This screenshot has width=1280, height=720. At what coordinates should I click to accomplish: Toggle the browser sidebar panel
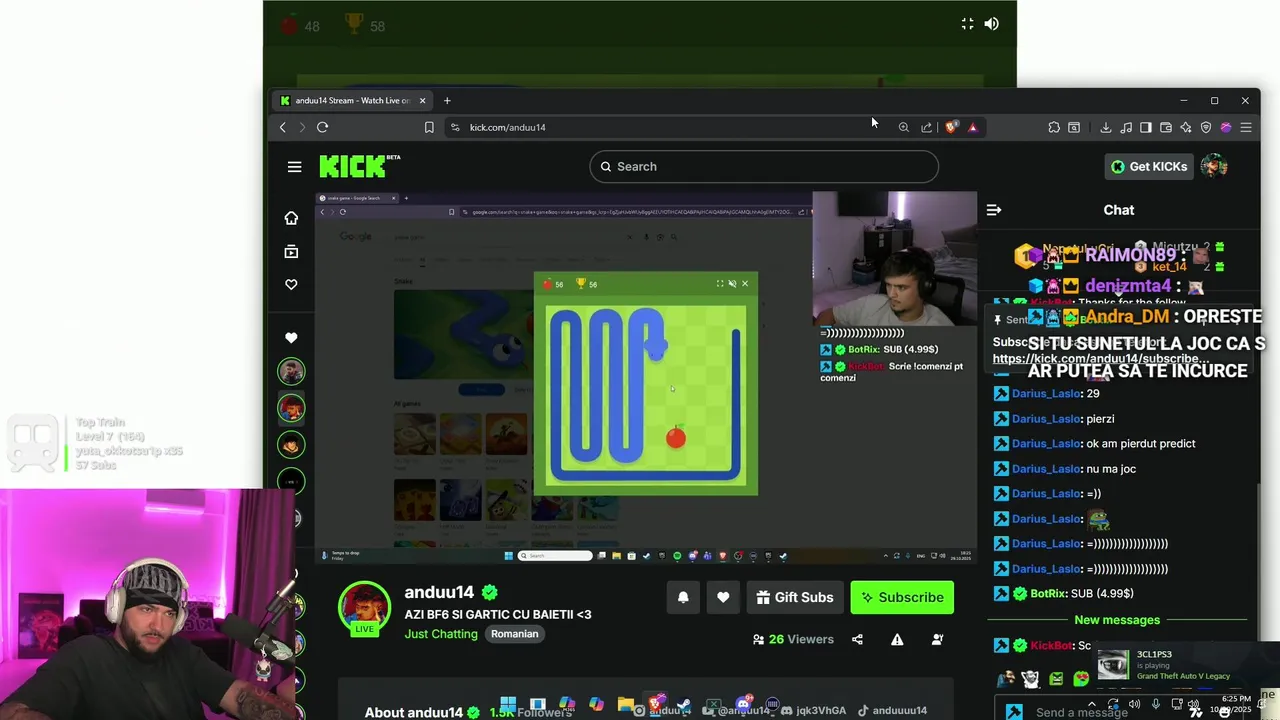(x=1146, y=127)
